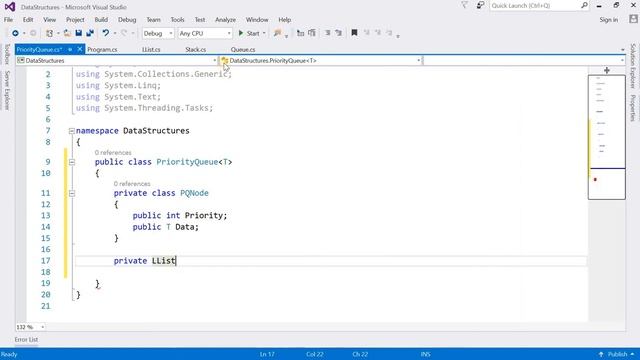Click the Visual Studio logo icon
Image resolution: width=640 pixels, height=360 pixels.
click(x=10, y=7)
